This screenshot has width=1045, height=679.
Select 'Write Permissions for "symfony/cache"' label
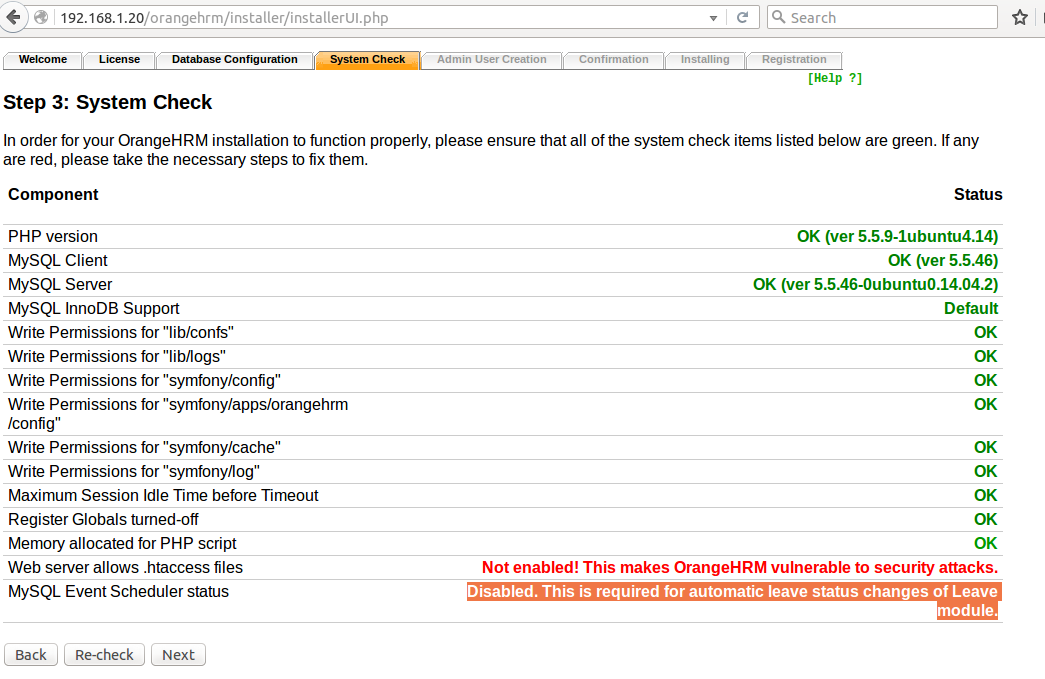[x=144, y=447]
